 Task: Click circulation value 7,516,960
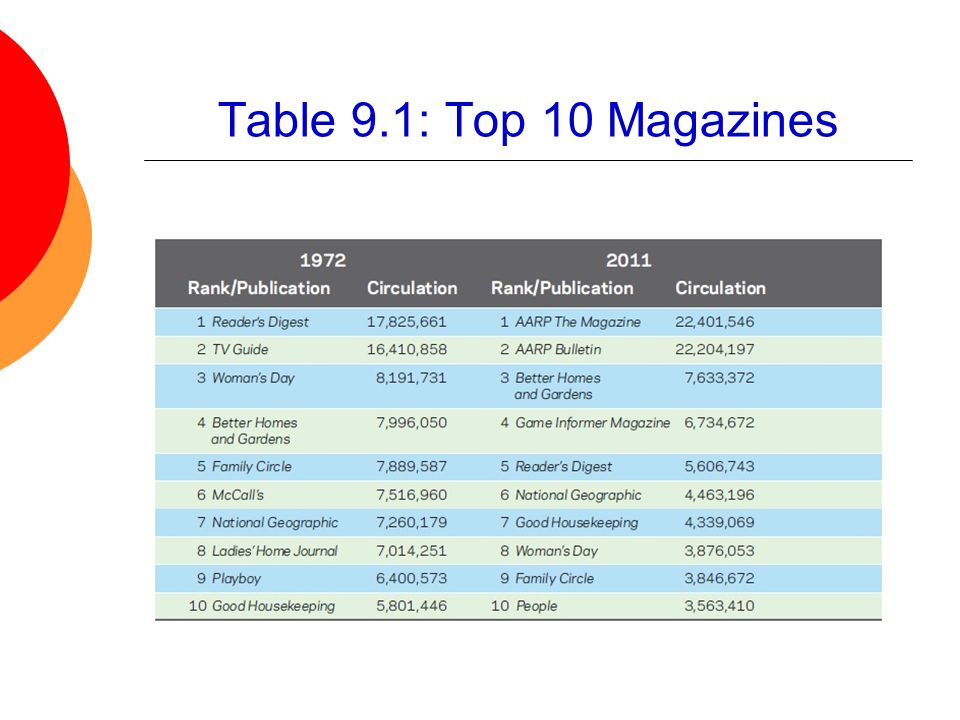pos(411,495)
